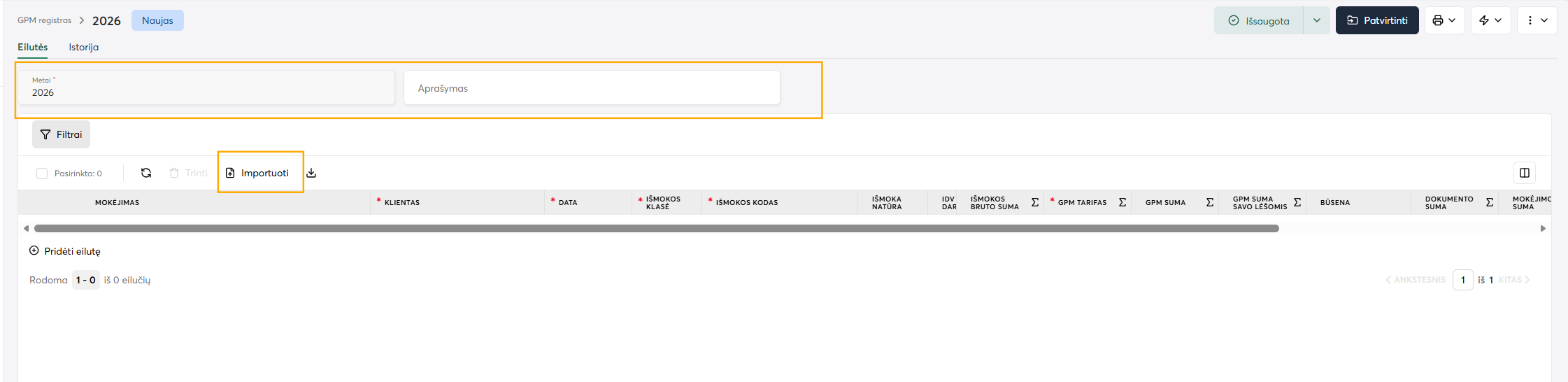Open the column layout settings icon
1568x382 pixels.
[x=1525, y=173]
